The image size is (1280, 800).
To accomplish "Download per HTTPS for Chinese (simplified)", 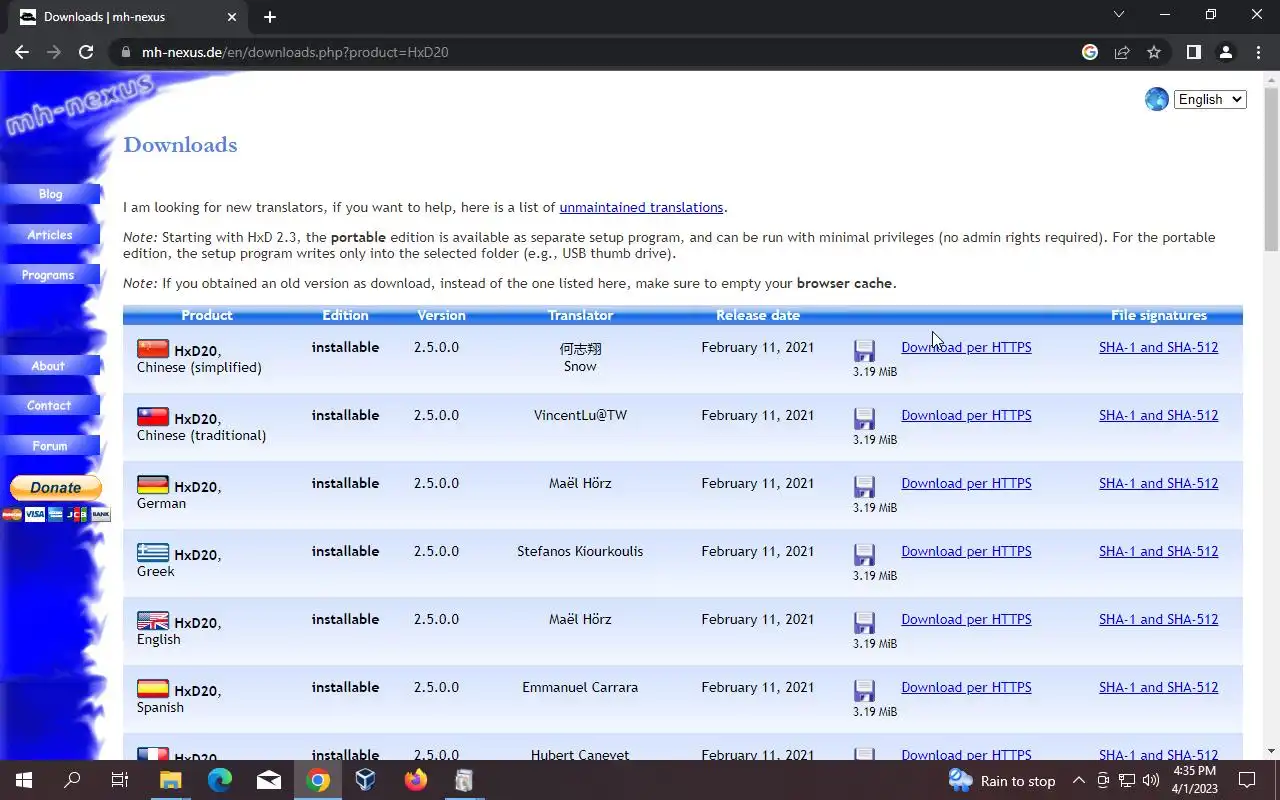I will 966,347.
